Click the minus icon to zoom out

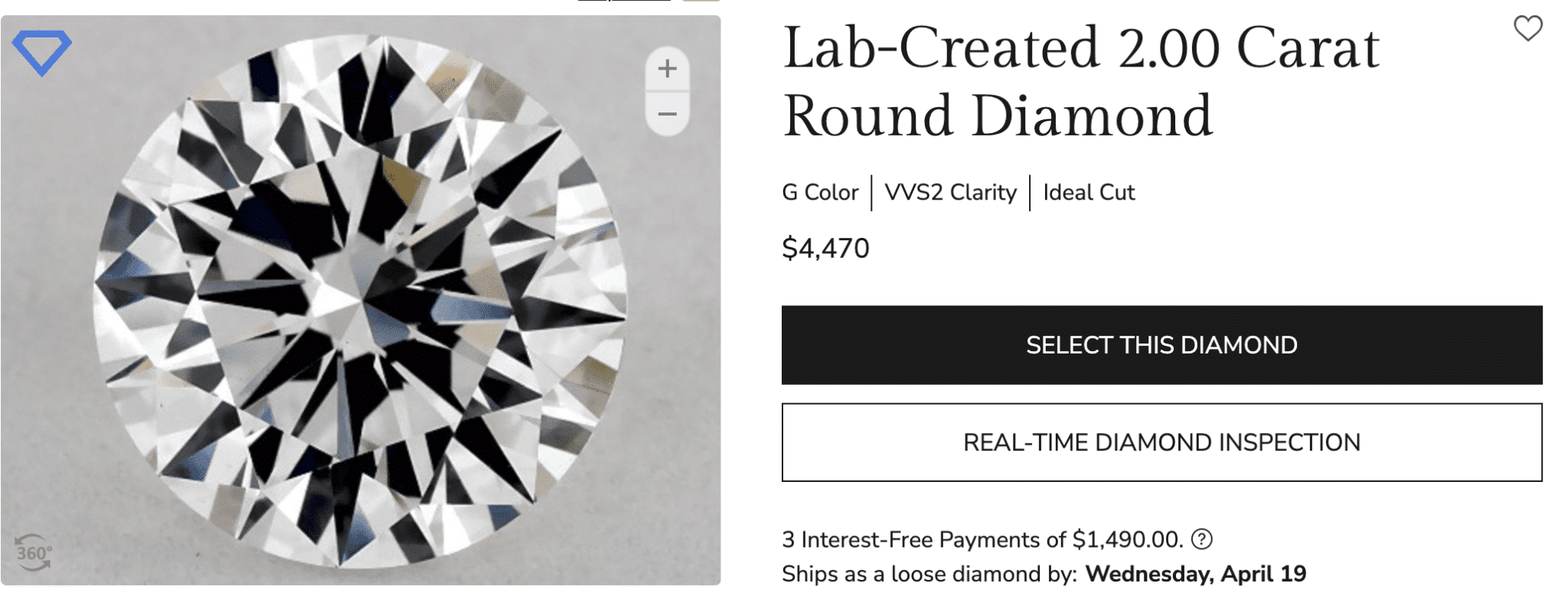[x=666, y=113]
